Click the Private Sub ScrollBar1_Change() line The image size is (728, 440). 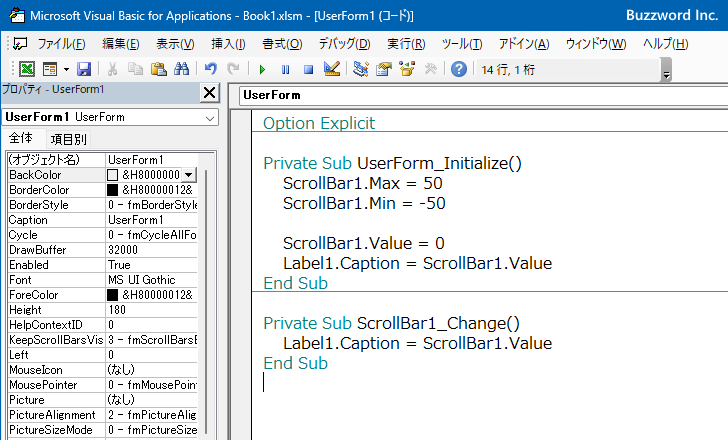(x=391, y=323)
